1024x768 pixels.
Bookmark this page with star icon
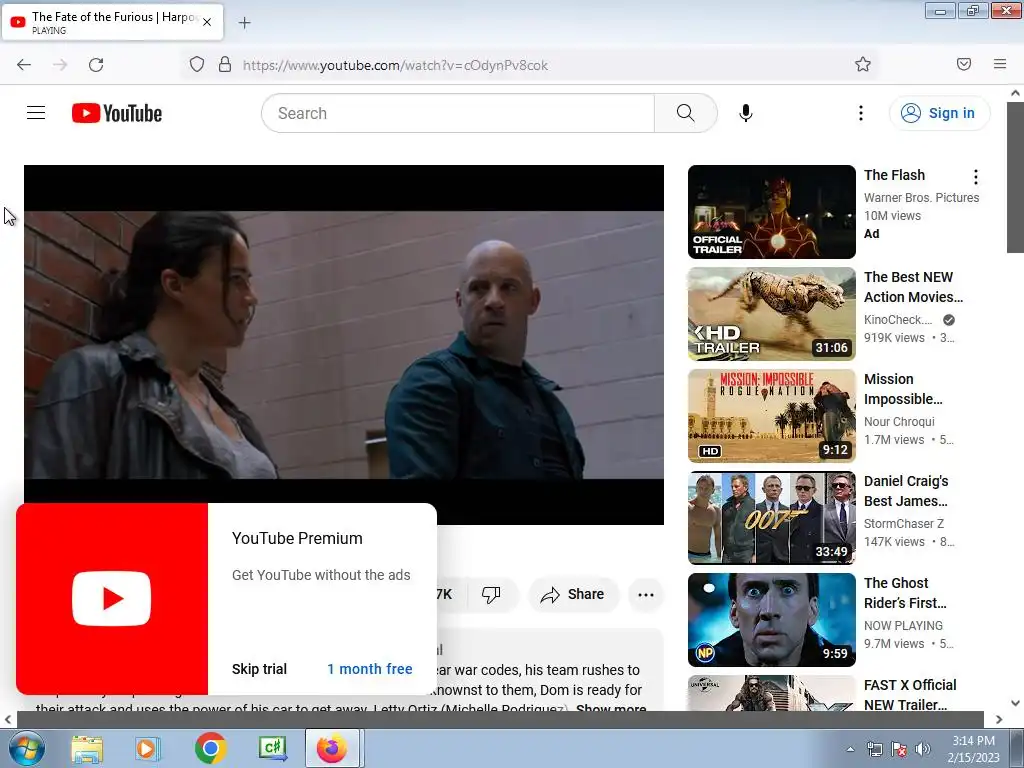863,64
